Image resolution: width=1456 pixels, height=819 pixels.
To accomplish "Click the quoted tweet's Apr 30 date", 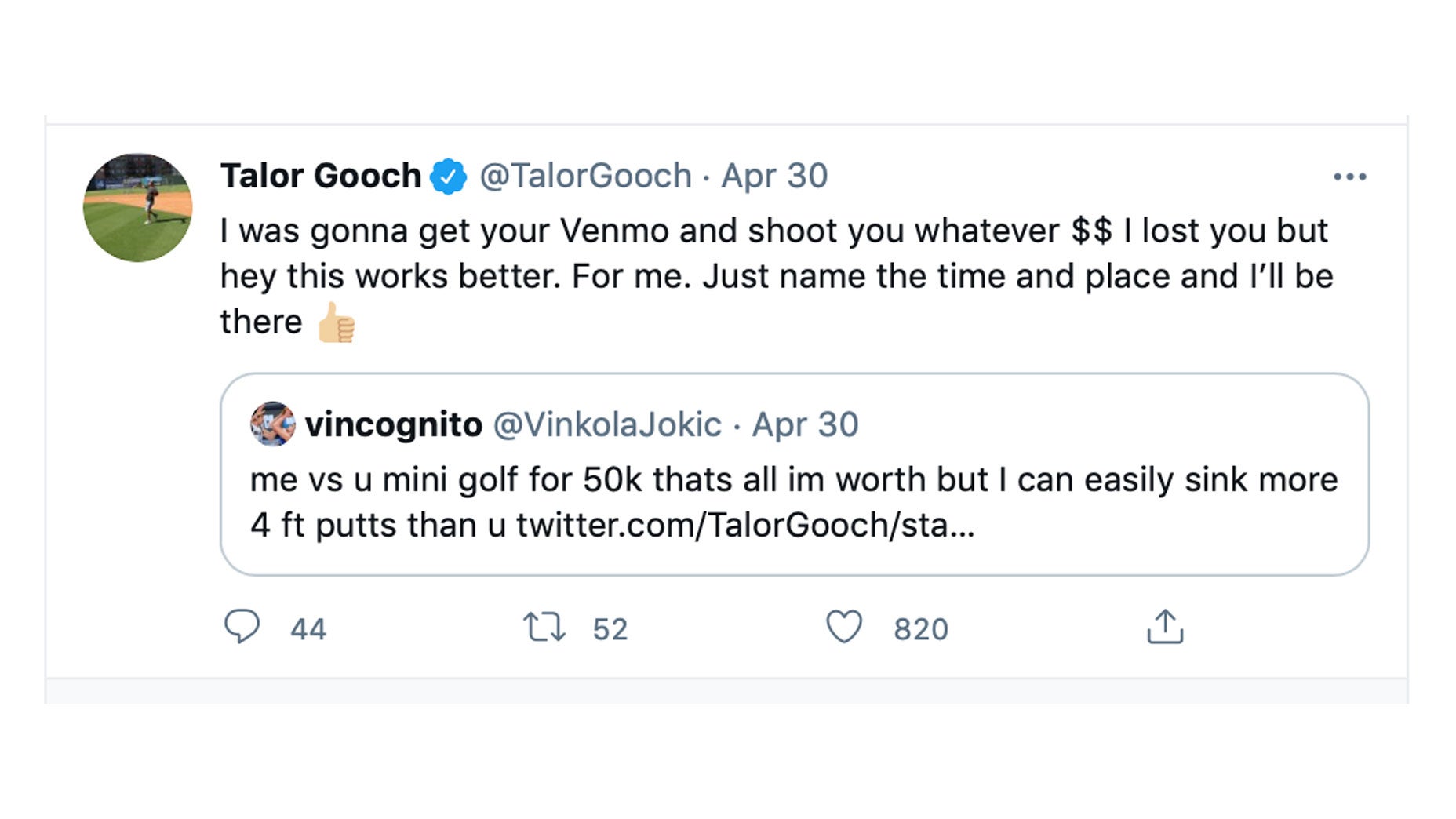I will (805, 424).
